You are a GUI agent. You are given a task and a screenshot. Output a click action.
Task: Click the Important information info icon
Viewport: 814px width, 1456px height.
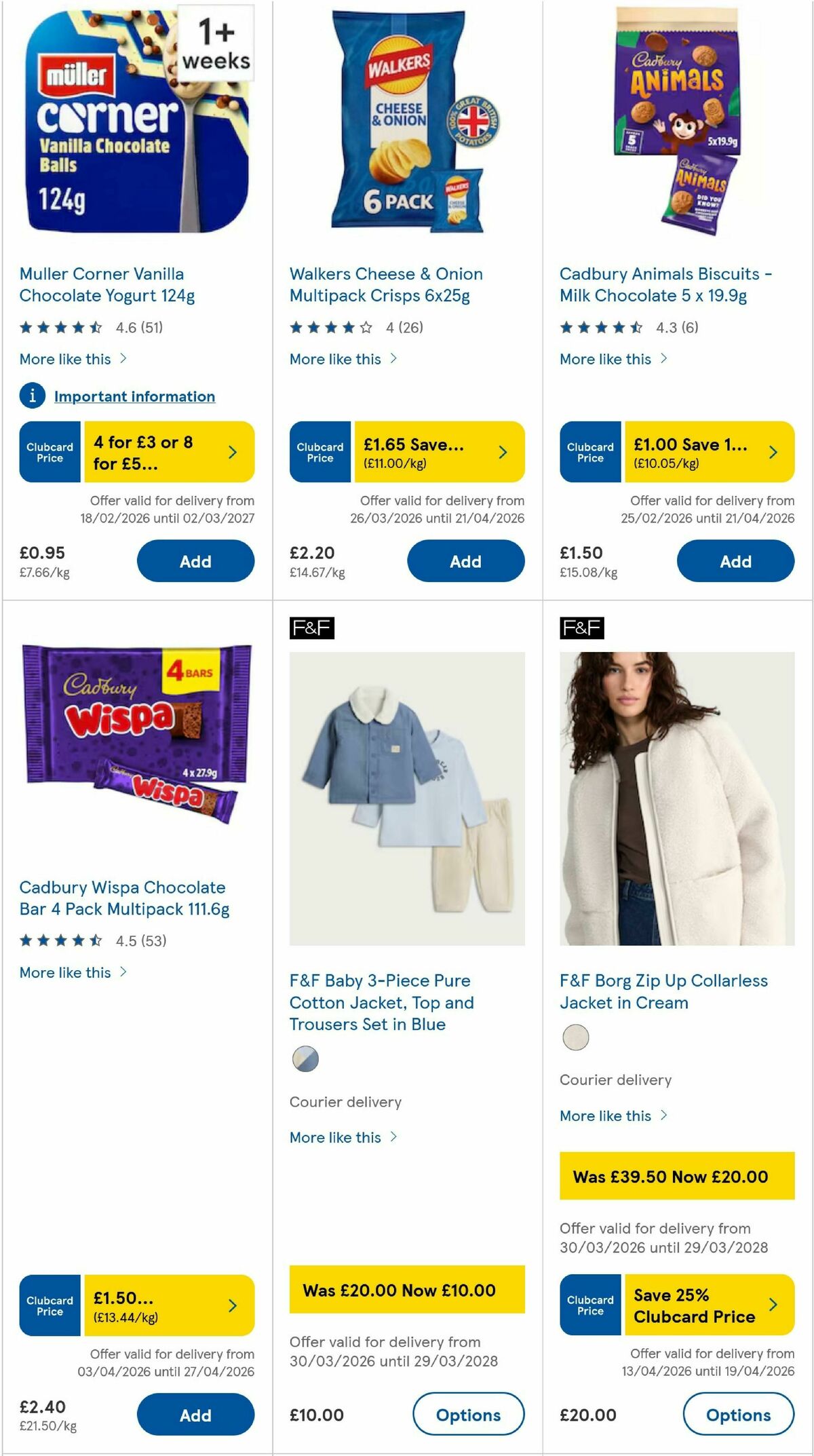(32, 396)
